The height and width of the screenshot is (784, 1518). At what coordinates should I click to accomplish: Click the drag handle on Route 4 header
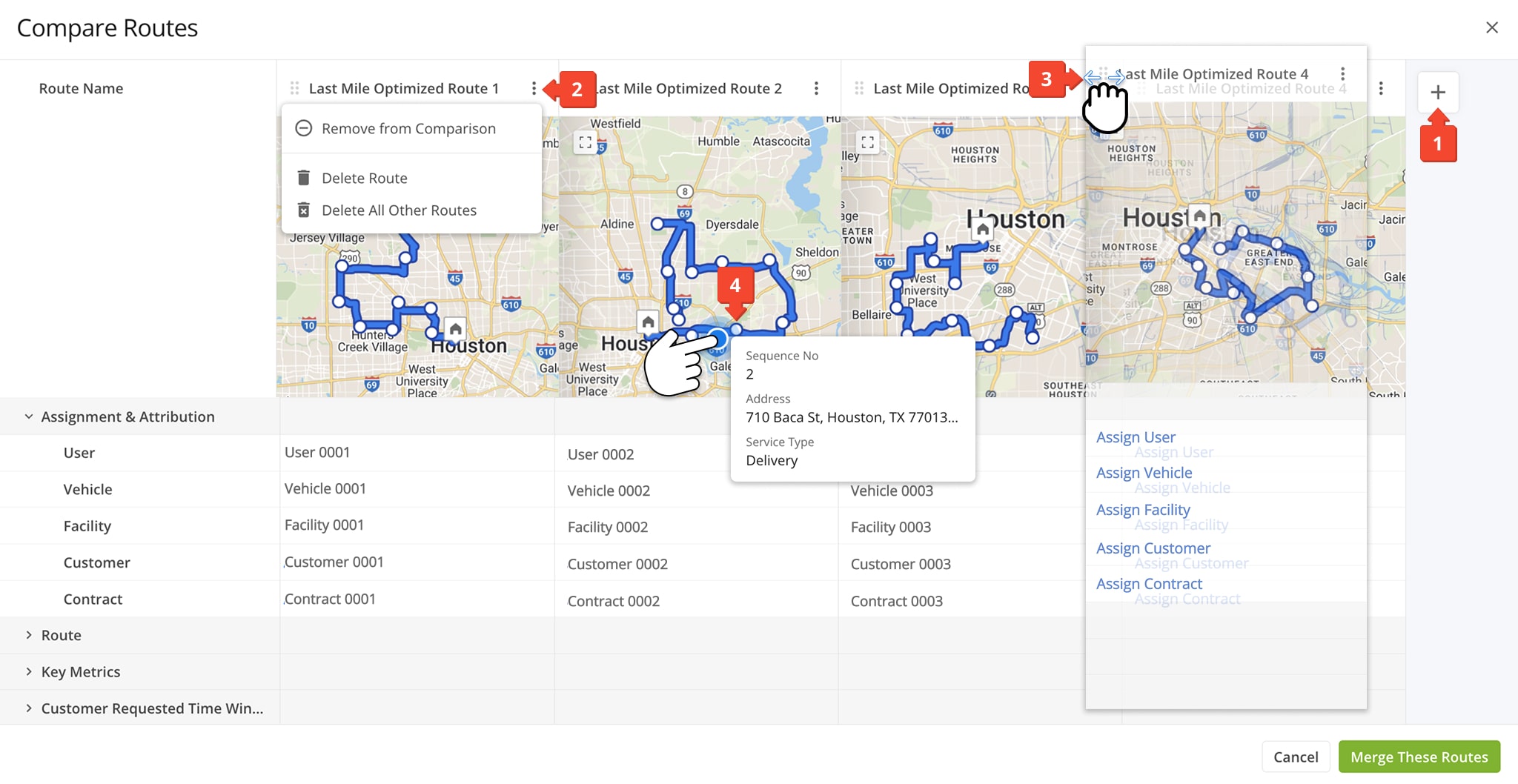[x=1104, y=73]
